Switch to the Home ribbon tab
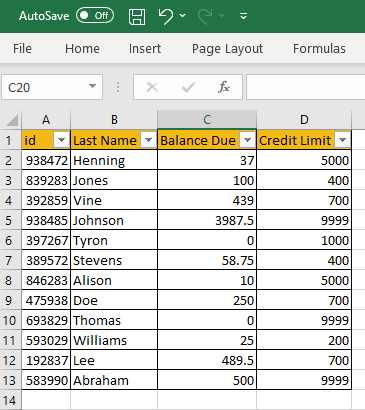 coord(82,49)
